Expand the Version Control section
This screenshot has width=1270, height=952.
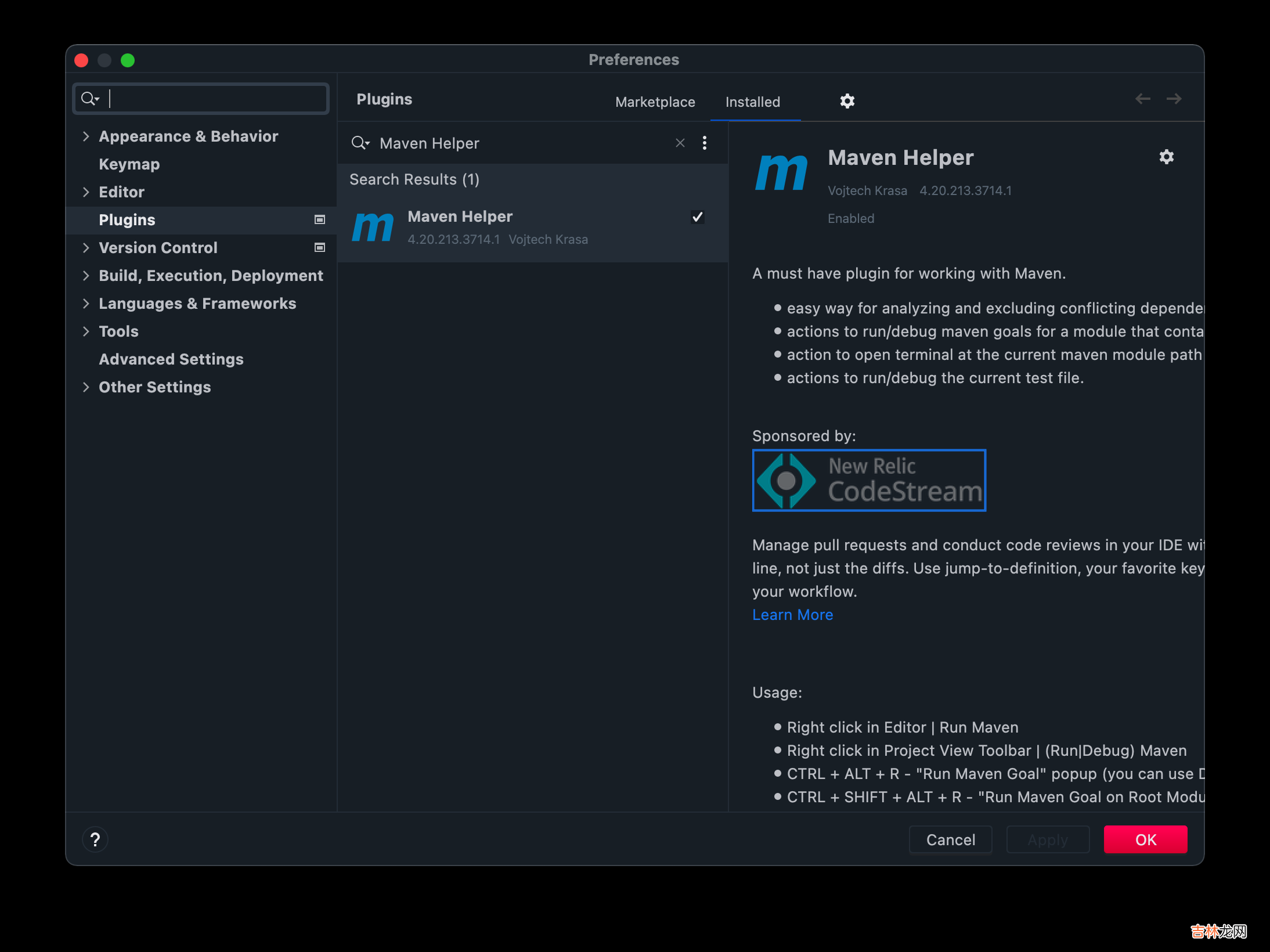tap(86, 248)
